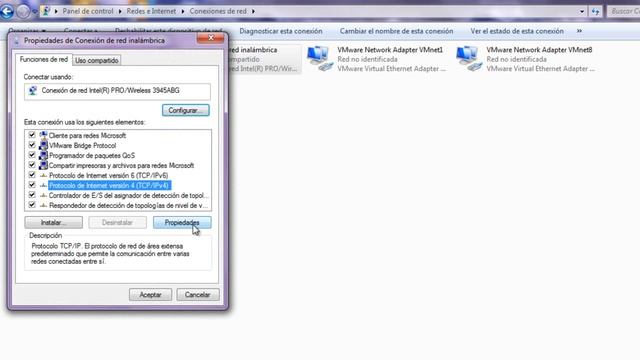Click dialog title bar network icon
640x360 pixels.
[x=16, y=41]
